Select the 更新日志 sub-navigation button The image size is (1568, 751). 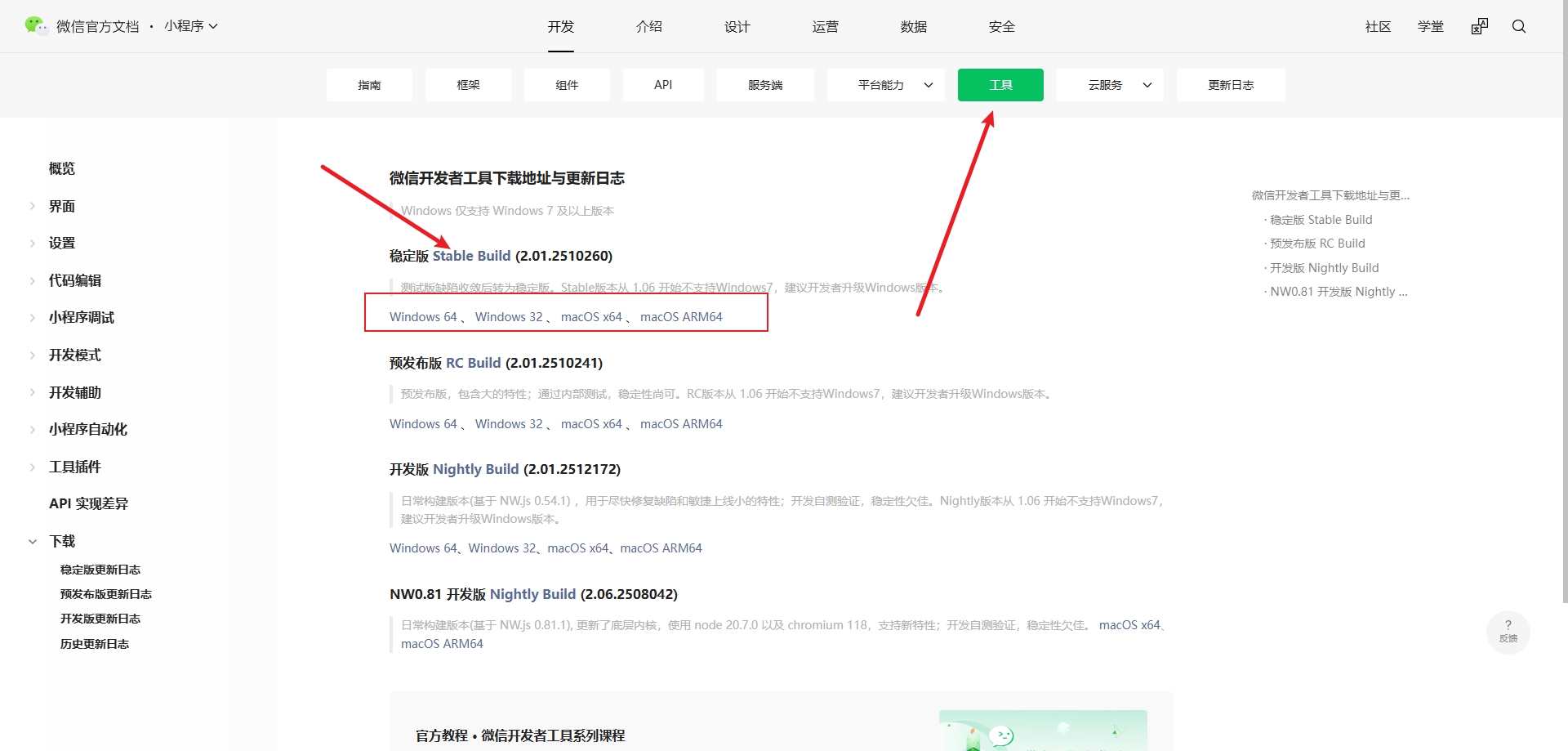[x=1231, y=85]
